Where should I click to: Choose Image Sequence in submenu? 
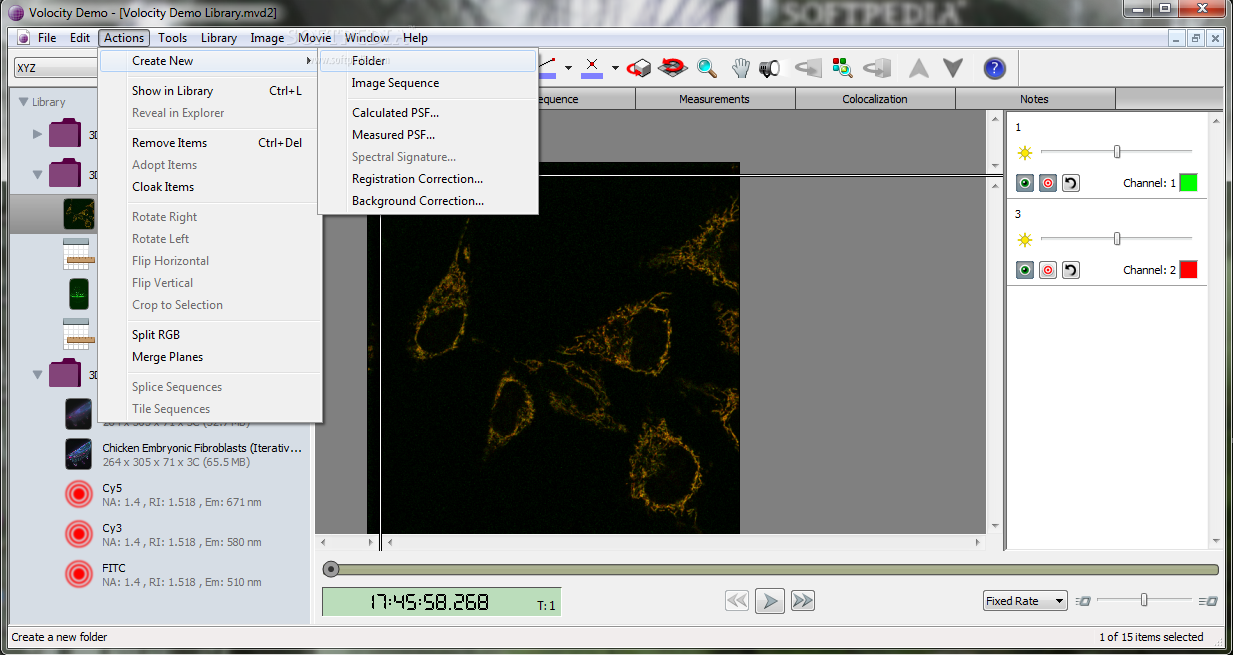tap(428, 83)
